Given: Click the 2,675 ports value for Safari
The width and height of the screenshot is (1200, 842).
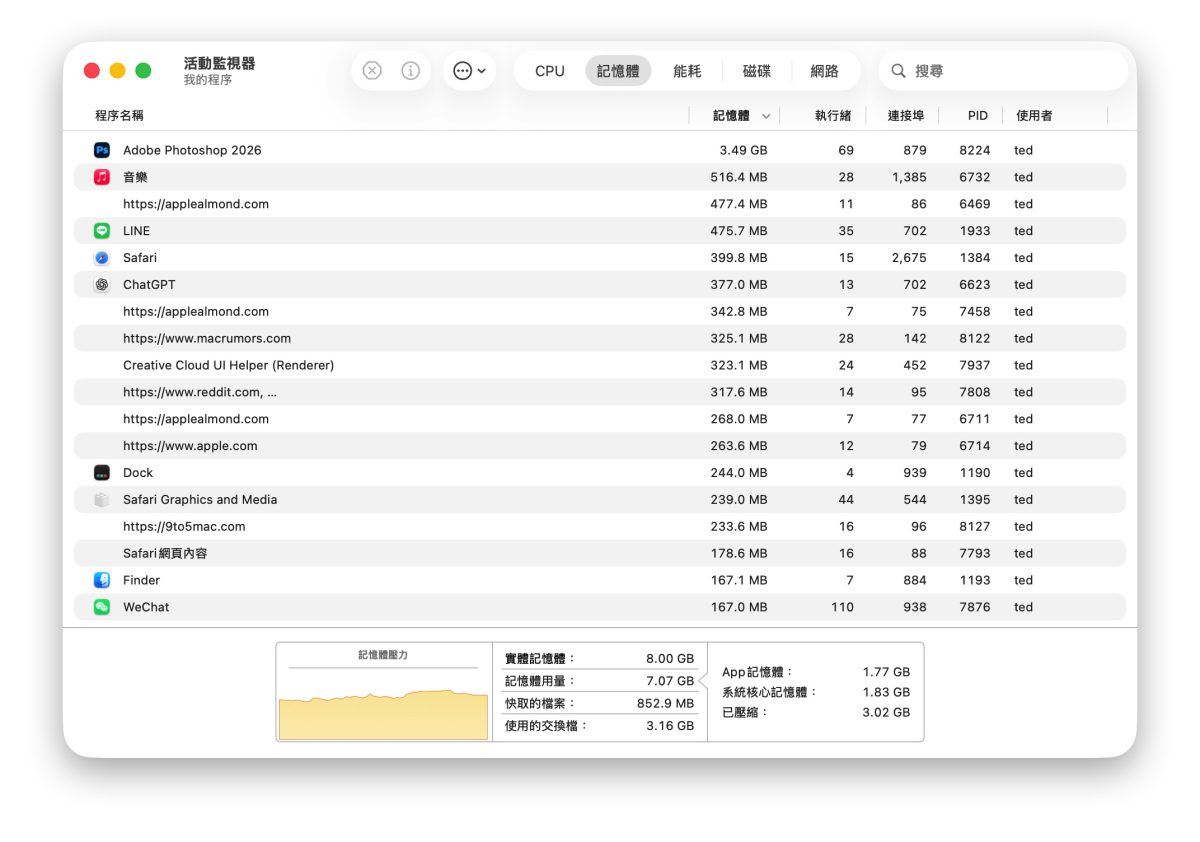Looking at the screenshot, I should pos(909,258).
